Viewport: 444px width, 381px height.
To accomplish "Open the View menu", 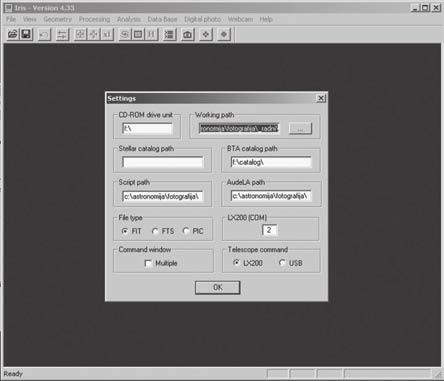I will tap(30, 19).
